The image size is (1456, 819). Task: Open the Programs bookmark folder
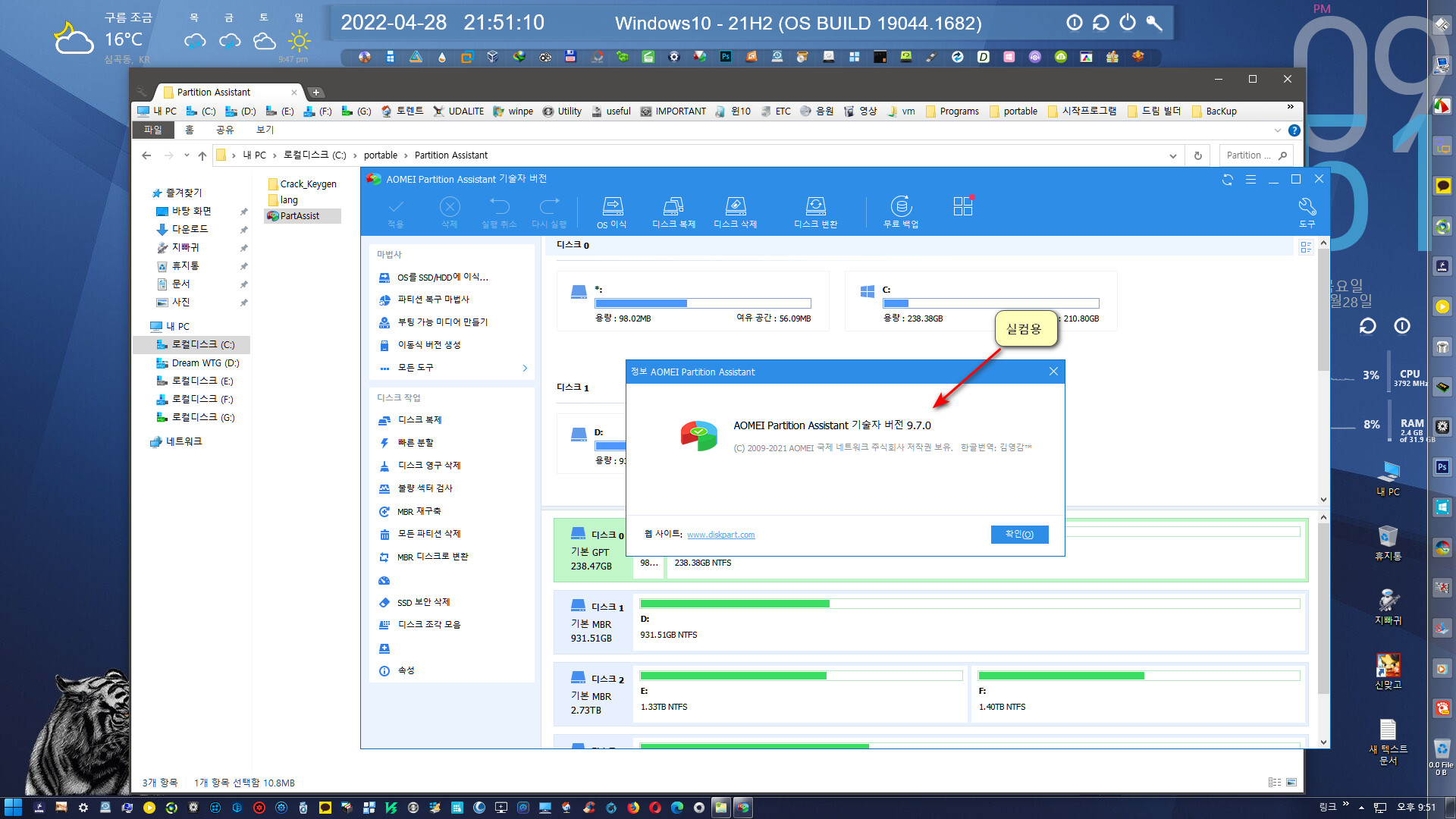[952, 111]
